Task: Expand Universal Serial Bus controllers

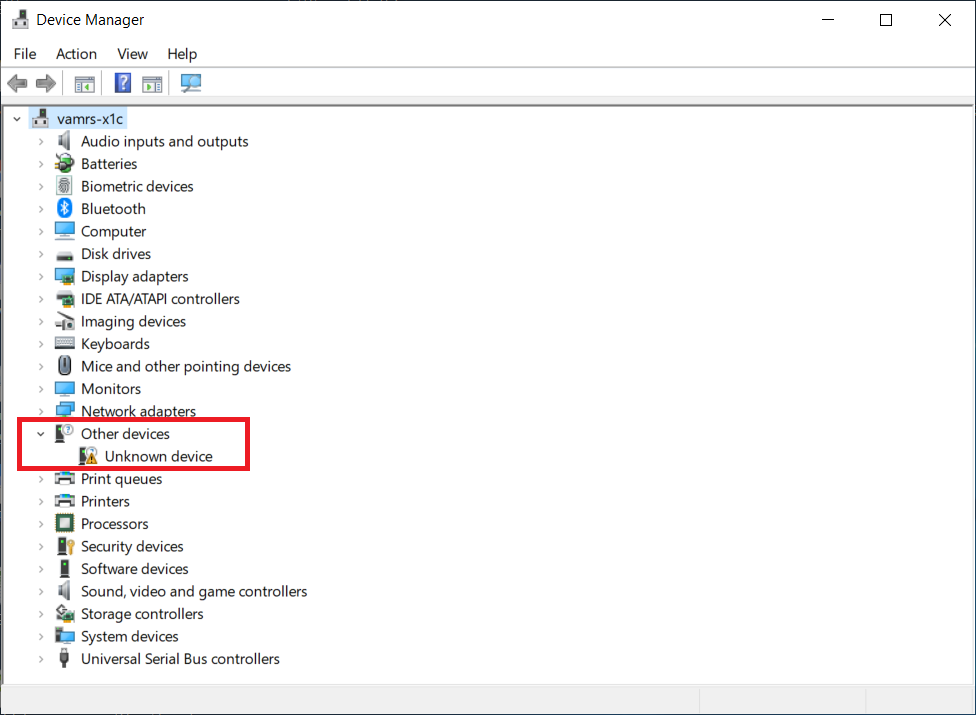Action: click(x=40, y=659)
